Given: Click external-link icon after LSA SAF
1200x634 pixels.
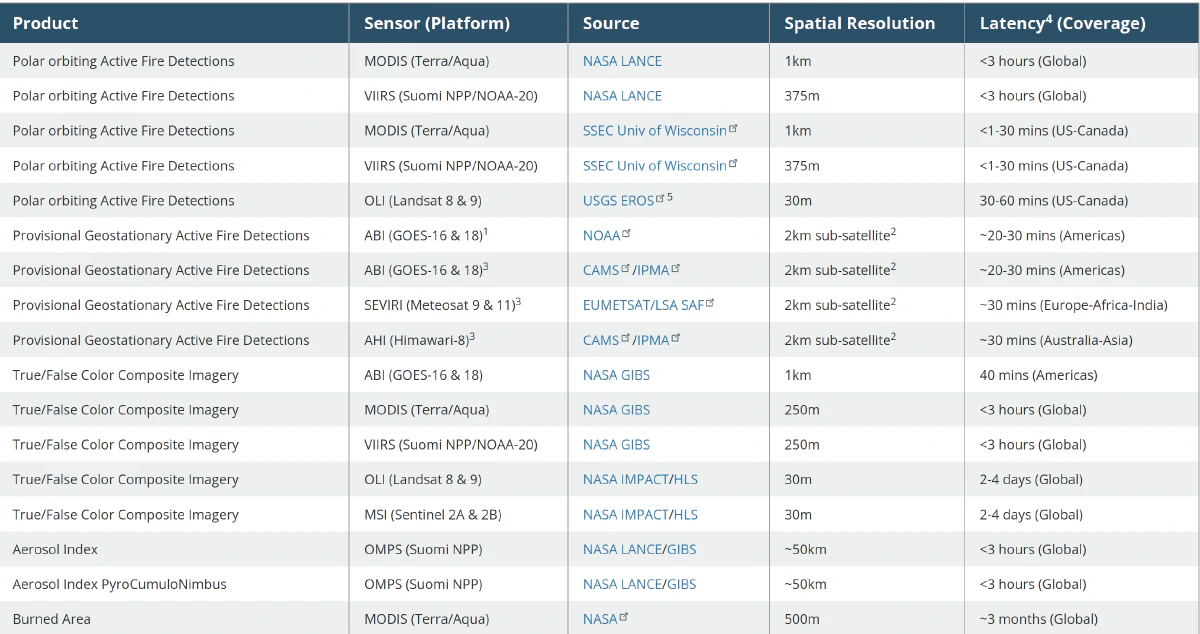Looking at the screenshot, I should [x=710, y=303].
